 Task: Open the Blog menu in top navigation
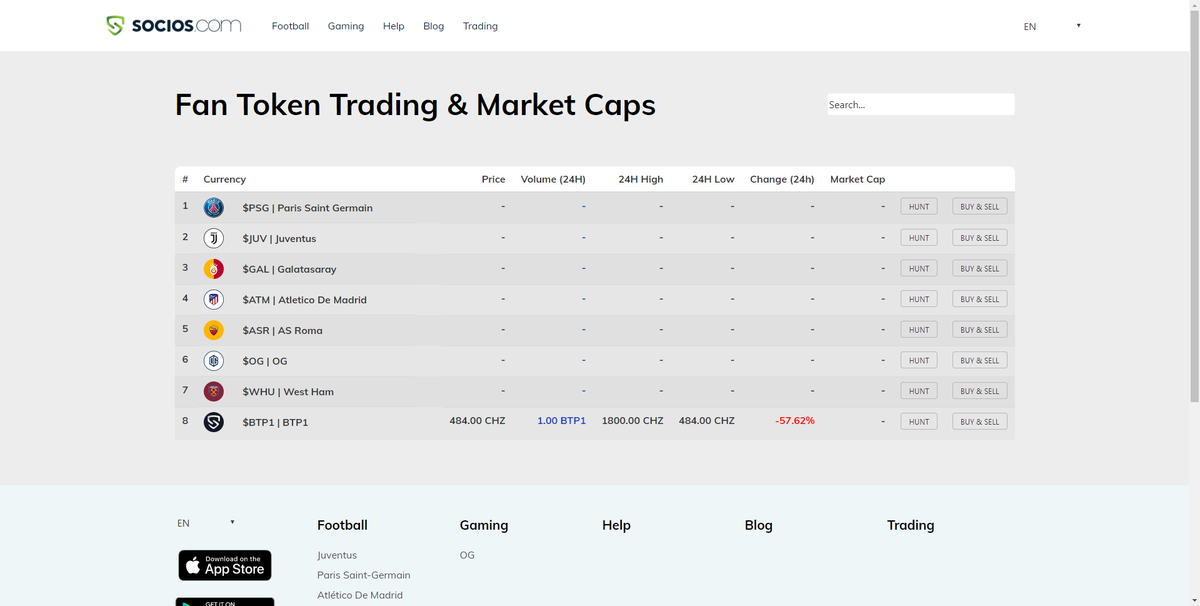pyautogui.click(x=434, y=26)
